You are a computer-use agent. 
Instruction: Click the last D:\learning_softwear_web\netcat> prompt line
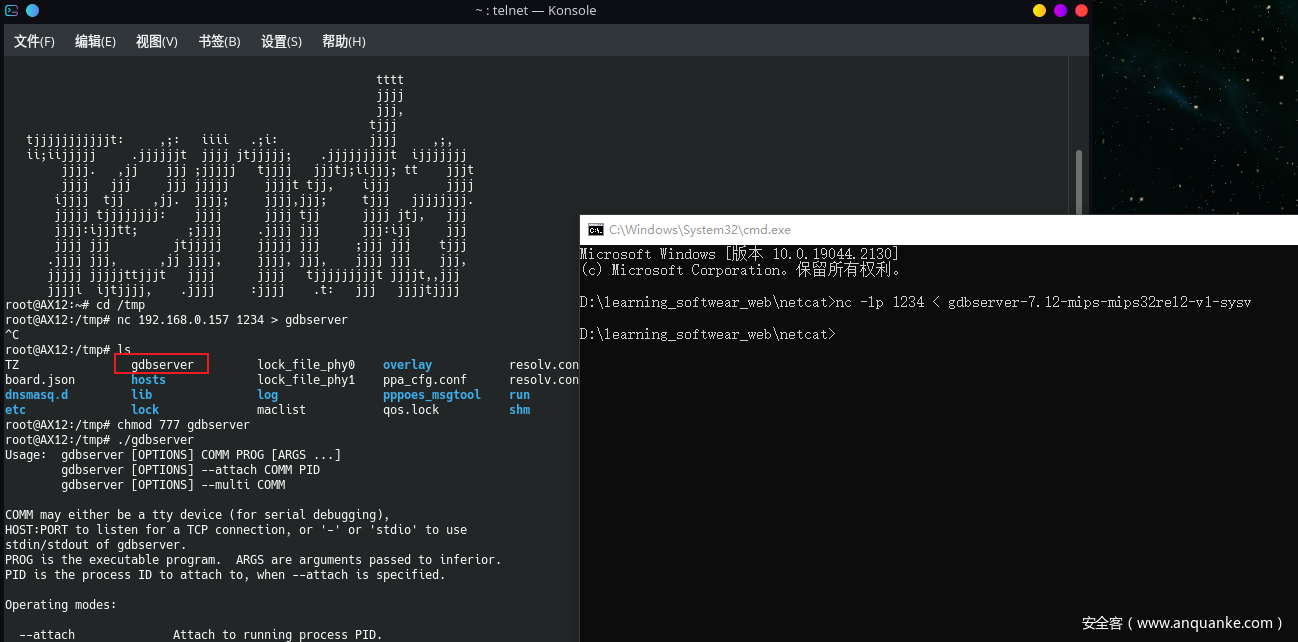707,334
